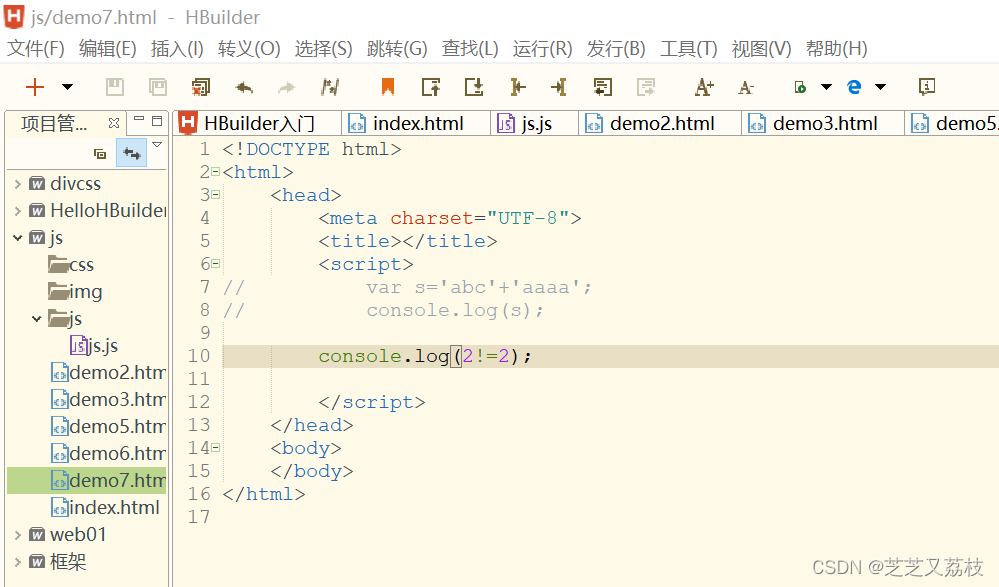Open the 跳转(G) menu
This screenshot has width=999, height=587.
pos(398,48)
